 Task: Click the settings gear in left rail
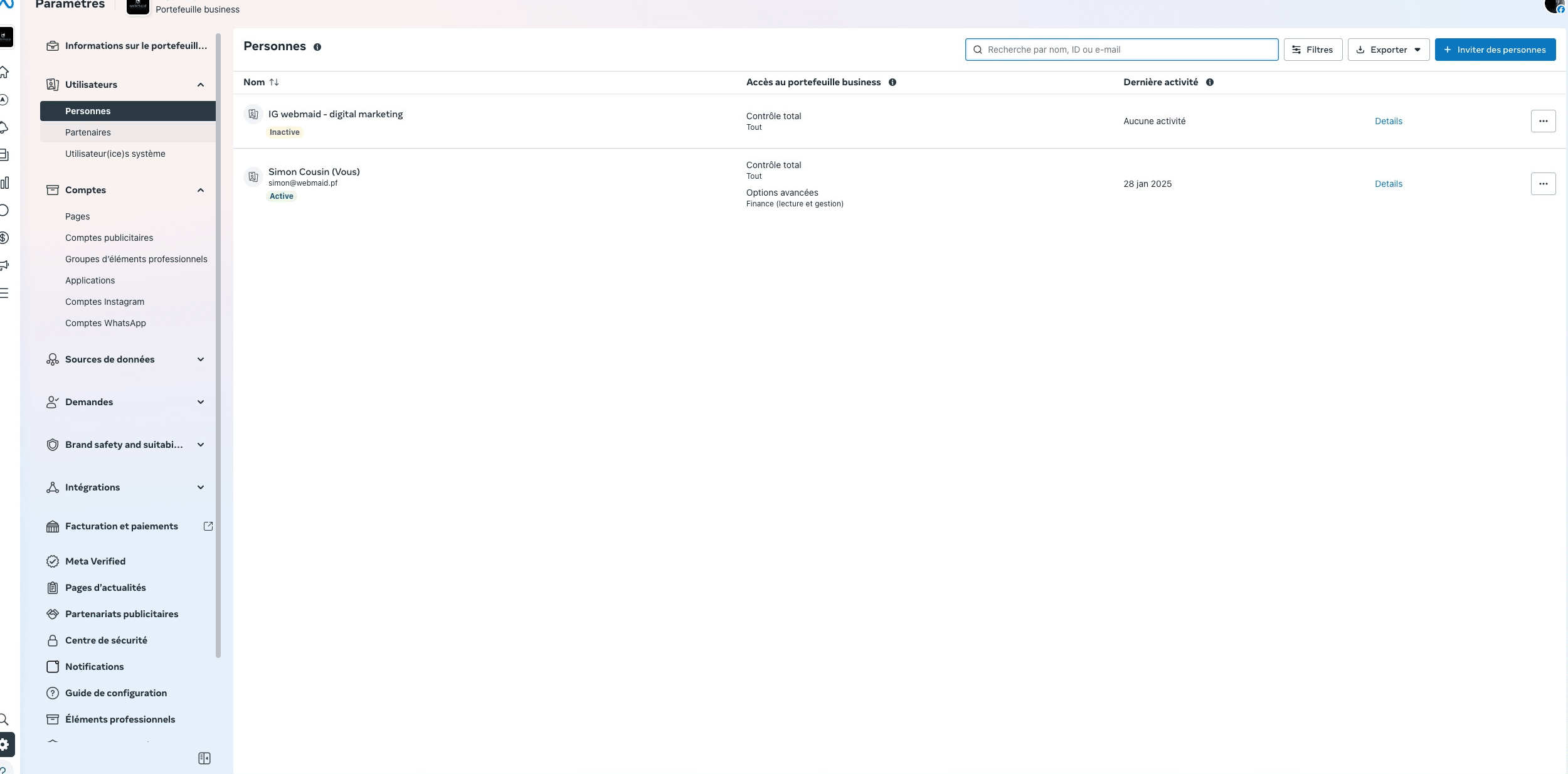pyautogui.click(x=5, y=745)
